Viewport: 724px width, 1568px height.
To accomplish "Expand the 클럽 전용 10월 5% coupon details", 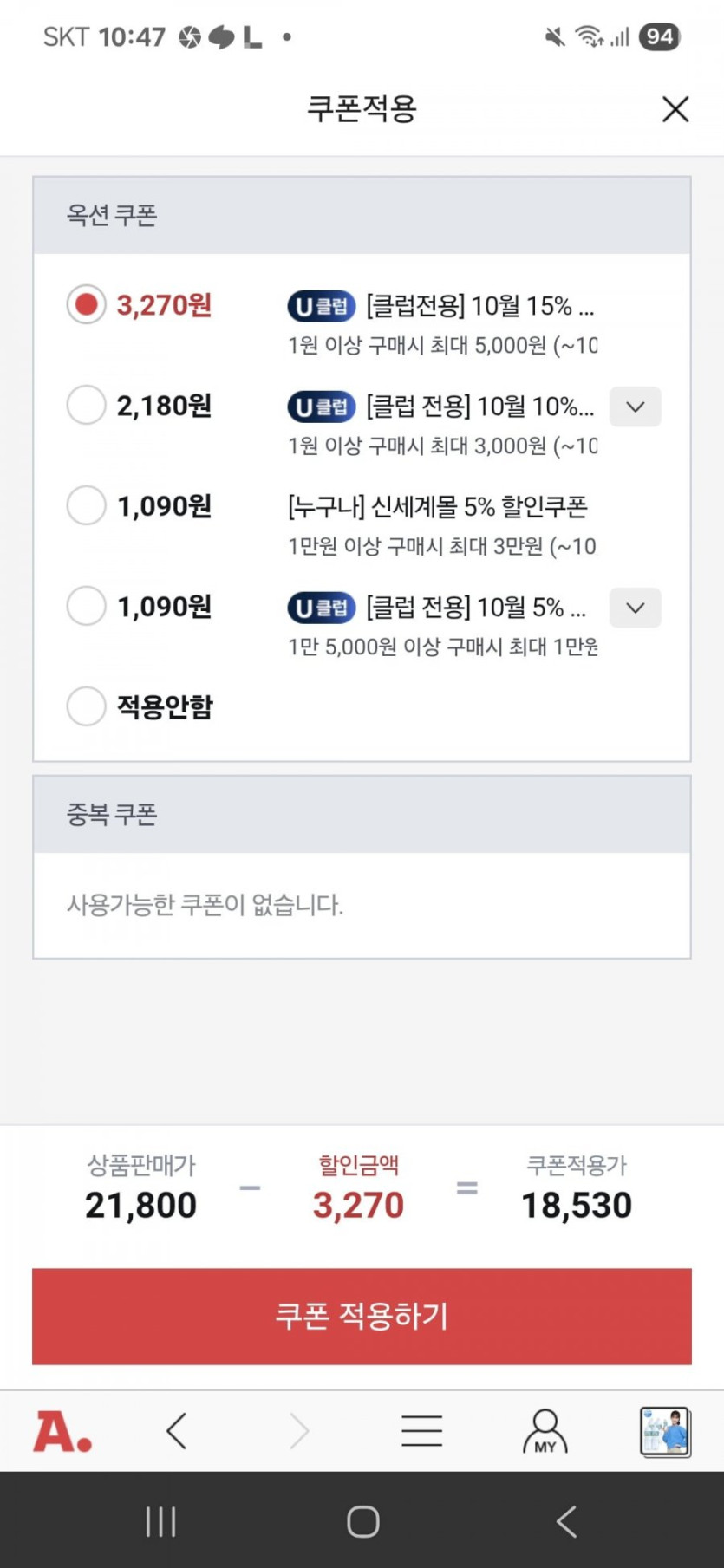I will [x=635, y=608].
